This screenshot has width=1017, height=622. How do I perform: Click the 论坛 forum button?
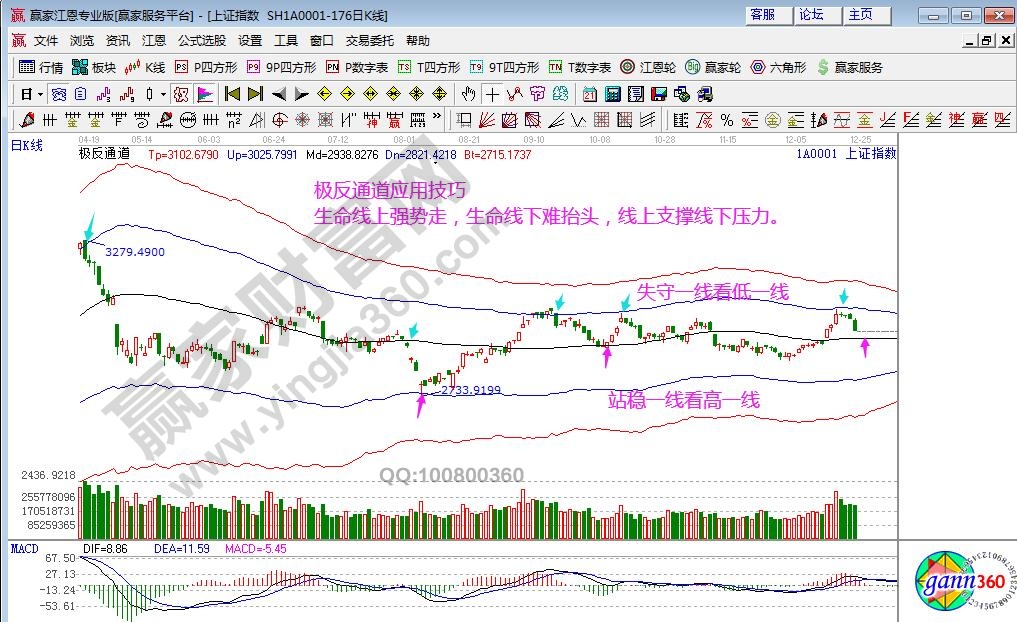[811, 15]
